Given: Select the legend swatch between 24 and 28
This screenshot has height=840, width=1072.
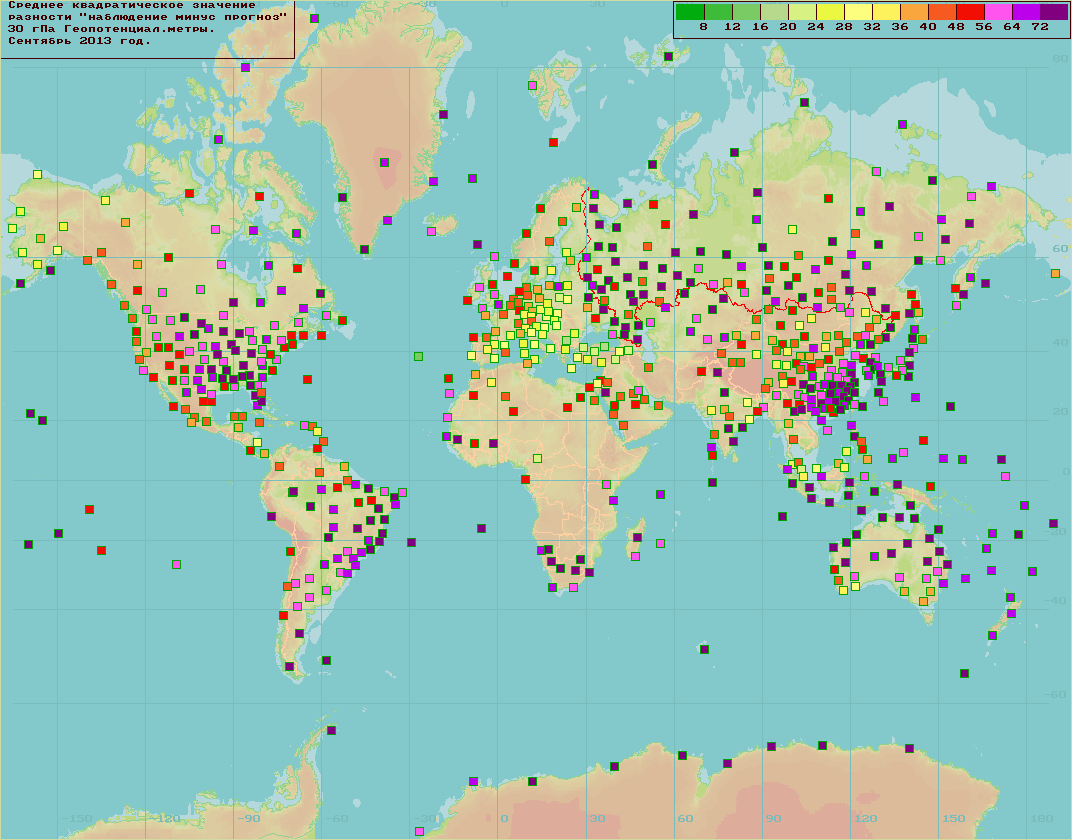Looking at the screenshot, I should pyautogui.click(x=829, y=12).
